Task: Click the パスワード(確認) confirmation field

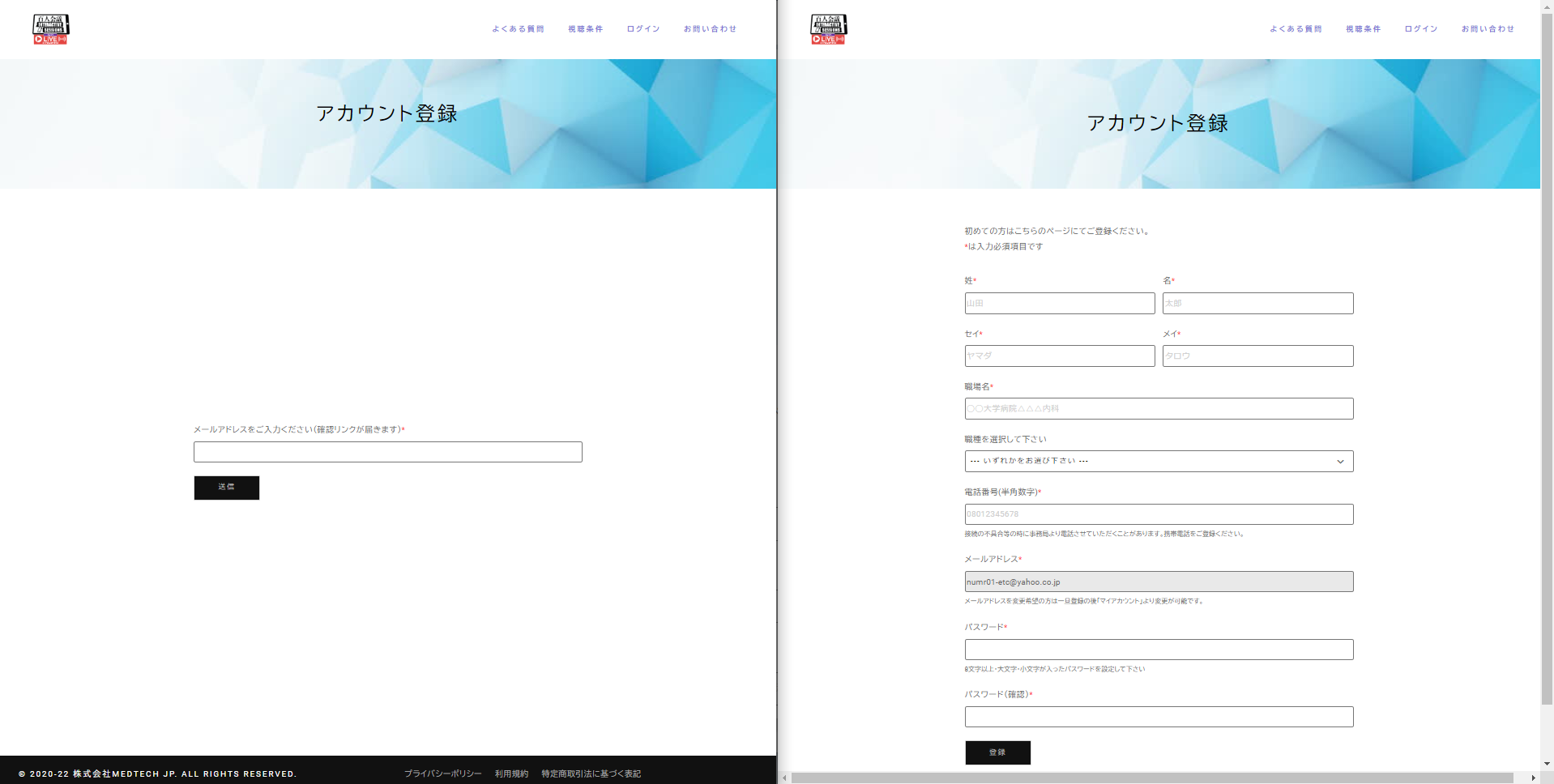Action: (1159, 717)
